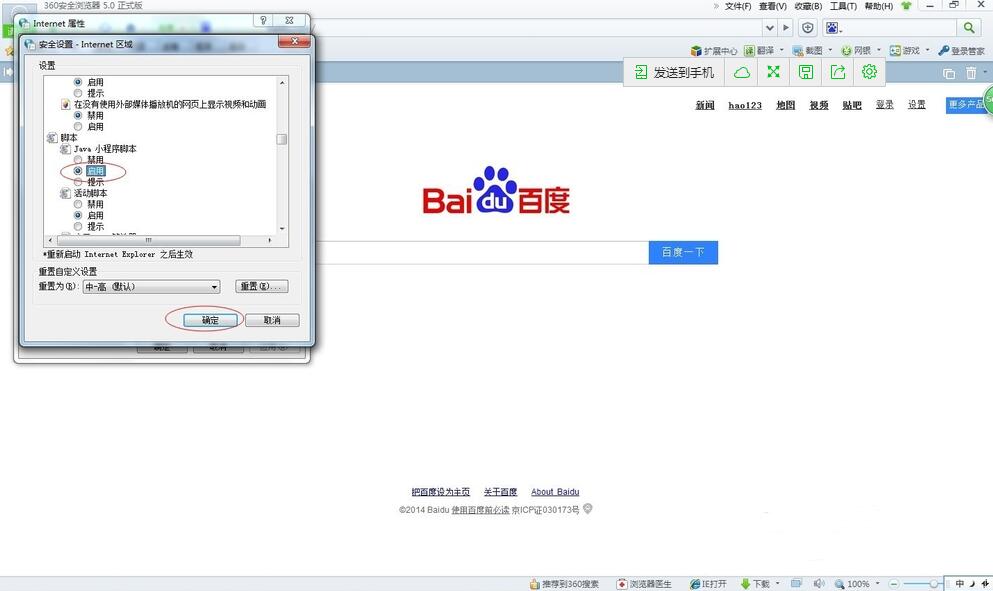
Task: Open the hao123 link
Action: click(745, 105)
